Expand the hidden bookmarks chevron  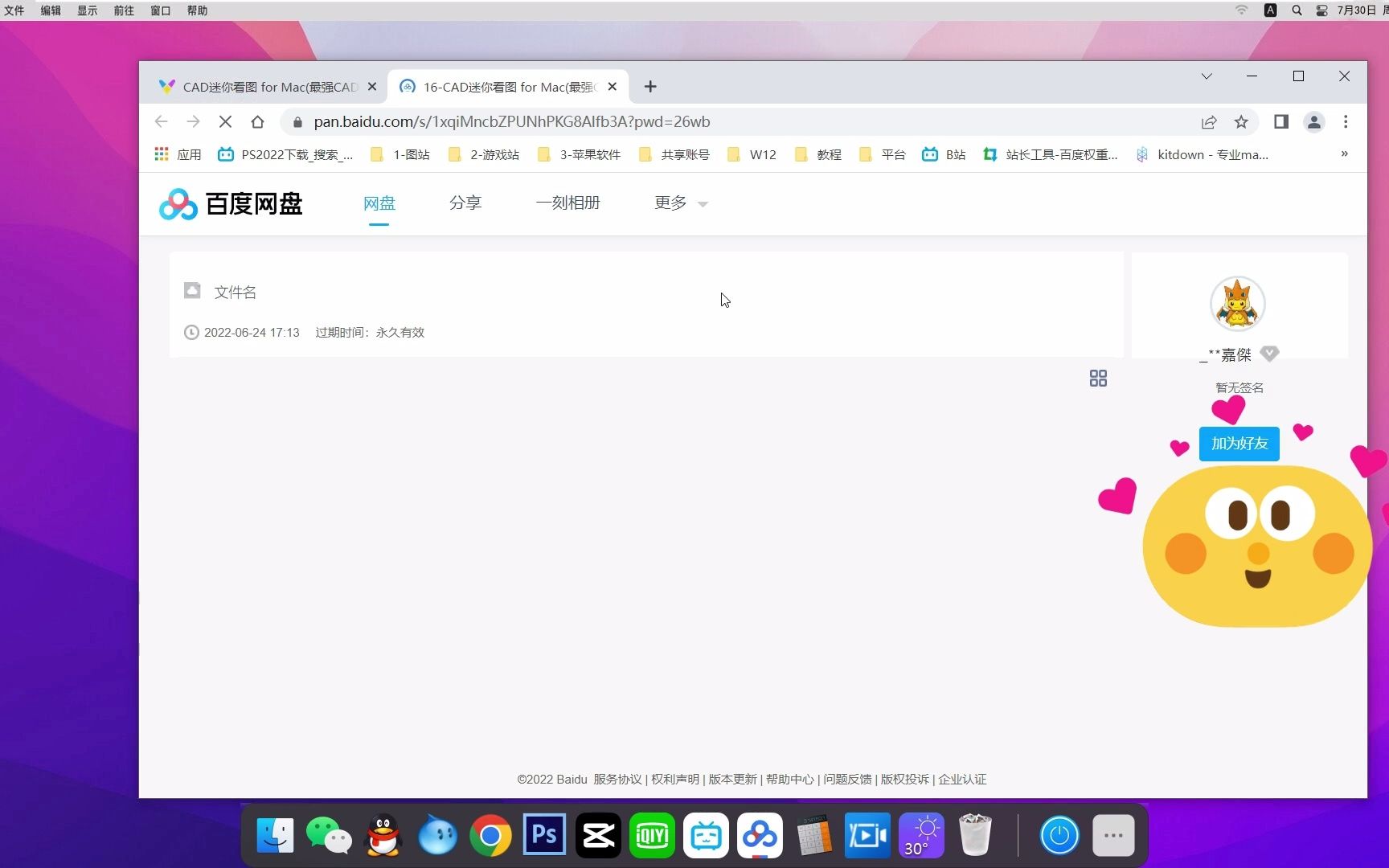click(x=1343, y=154)
